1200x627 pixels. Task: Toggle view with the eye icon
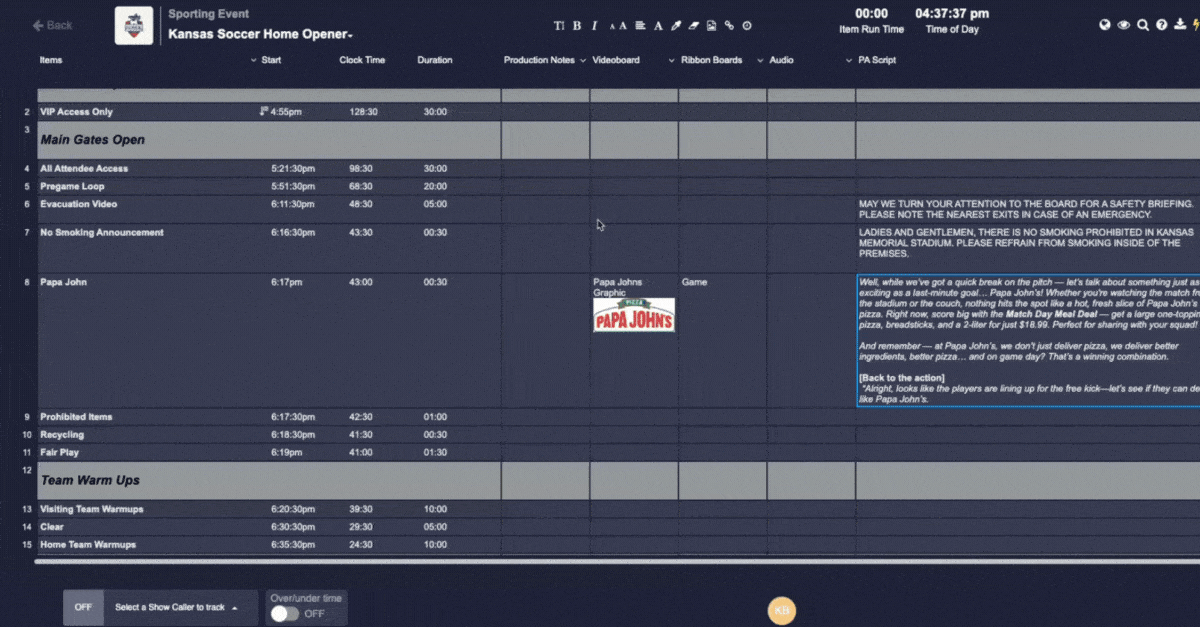(x=1124, y=25)
